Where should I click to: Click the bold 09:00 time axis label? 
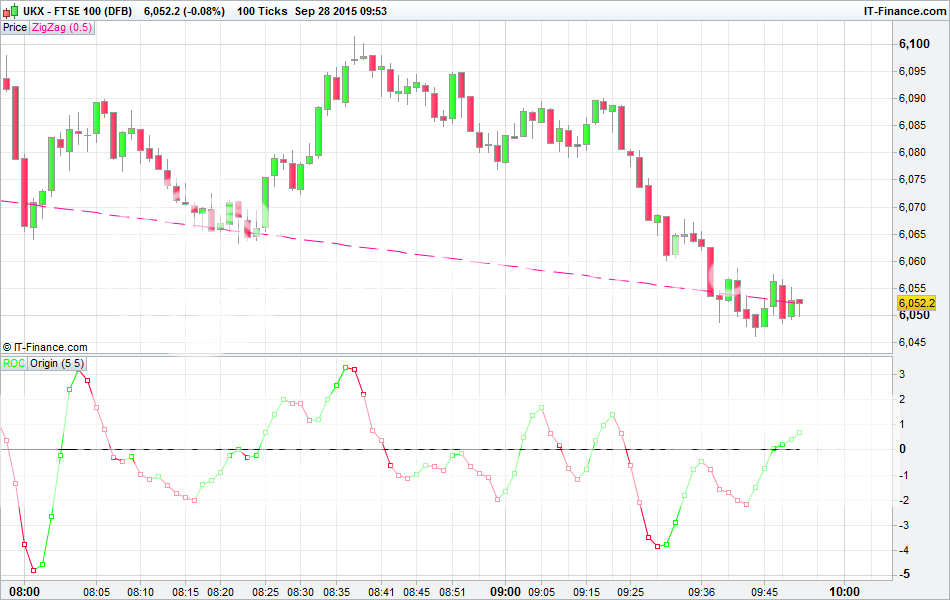504,591
